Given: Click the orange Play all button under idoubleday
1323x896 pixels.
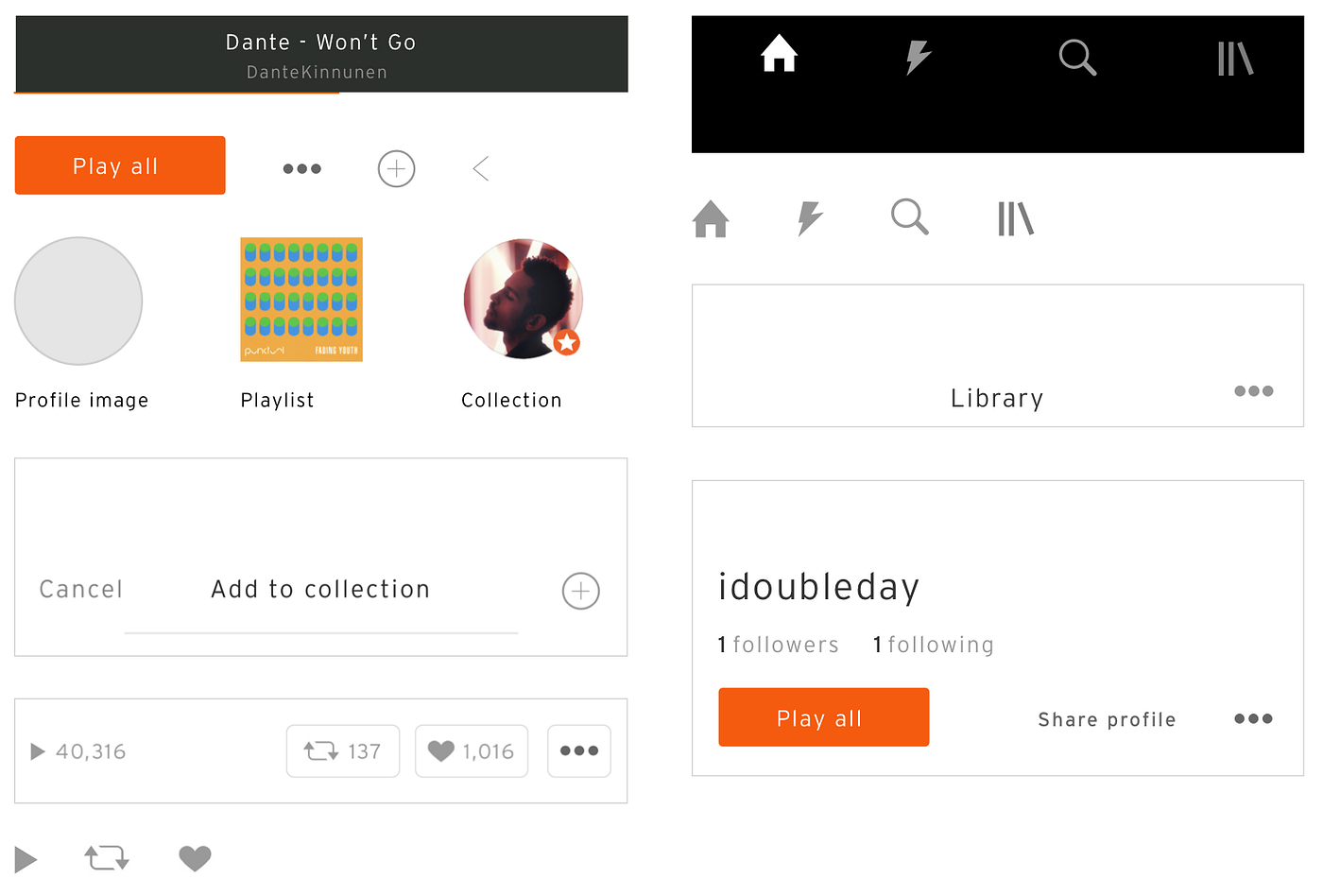Looking at the screenshot, I should (x=823, y=717).
